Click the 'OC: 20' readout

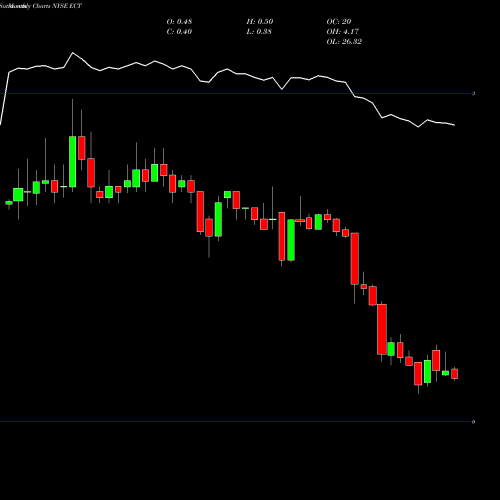point(339,22)
